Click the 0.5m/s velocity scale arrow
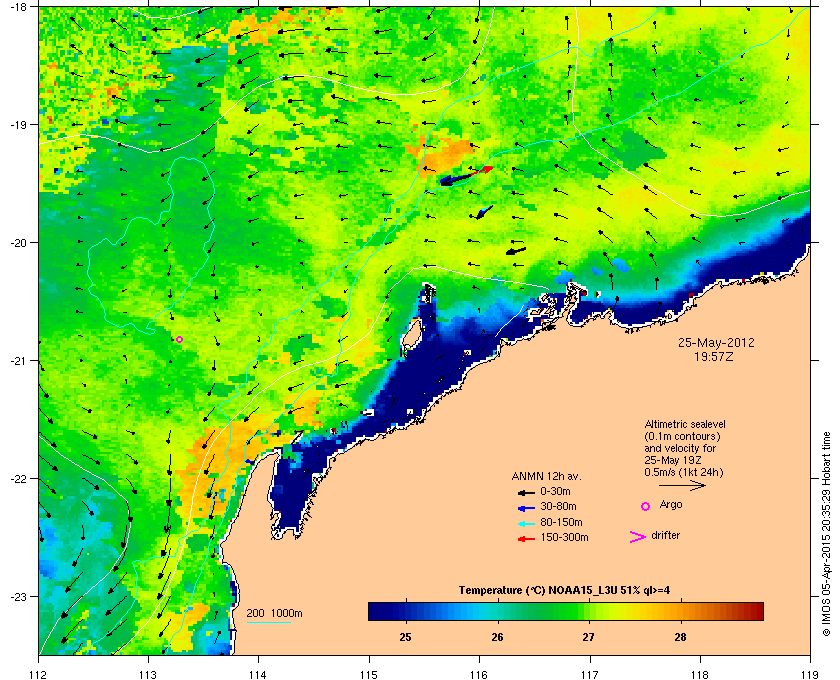 pos(682,485)
